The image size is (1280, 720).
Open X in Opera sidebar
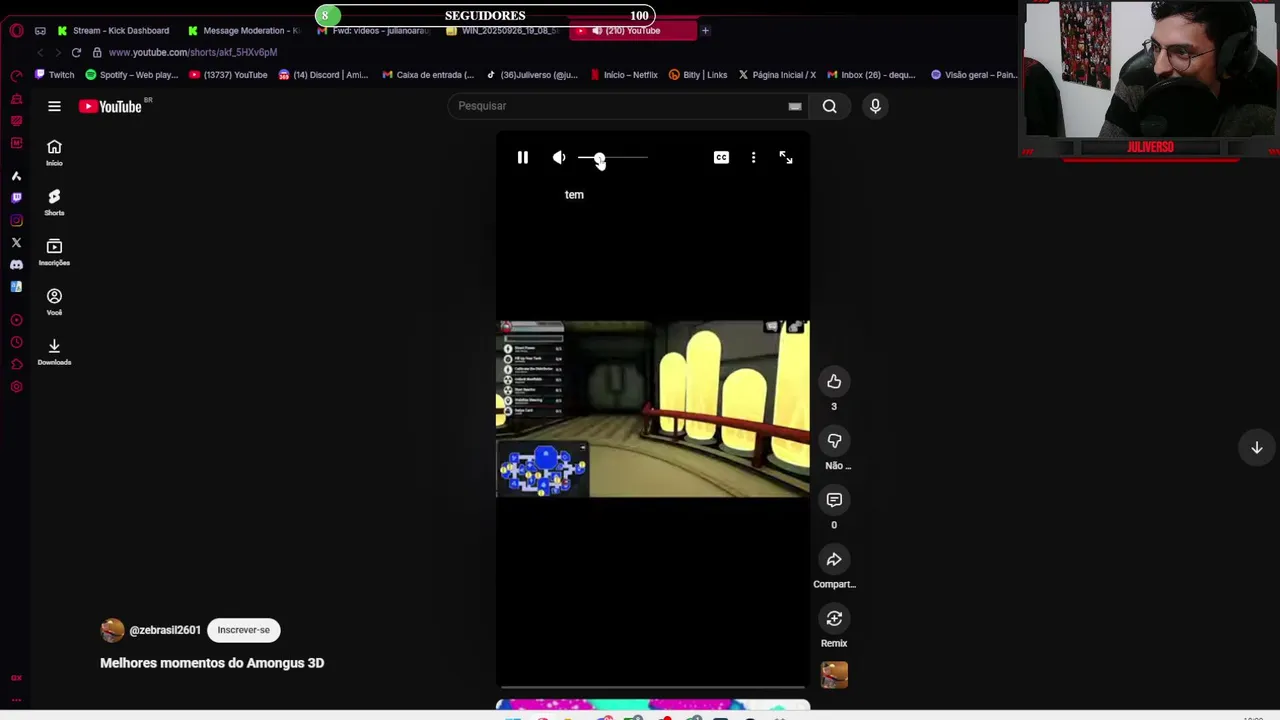(16, 242)
